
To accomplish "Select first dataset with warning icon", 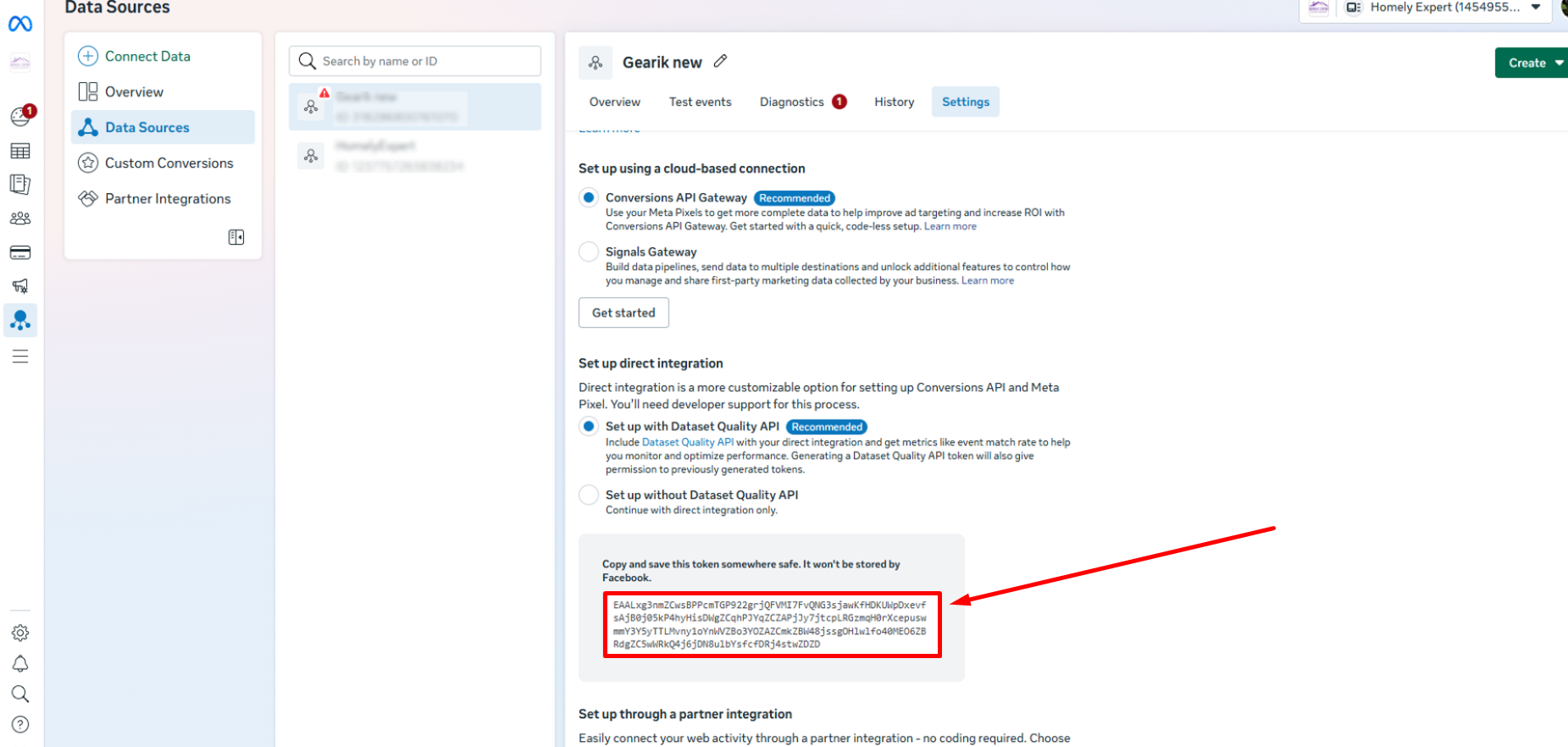I will (x=415, y=107).
